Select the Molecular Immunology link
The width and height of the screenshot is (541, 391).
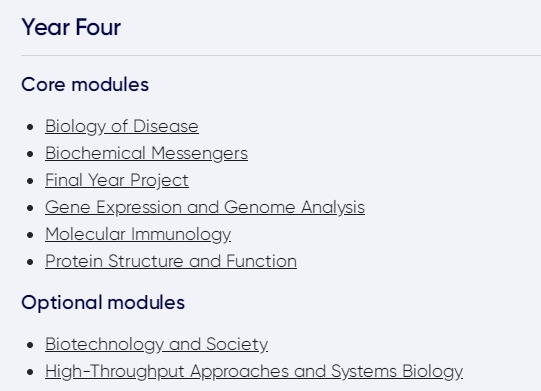138,234
